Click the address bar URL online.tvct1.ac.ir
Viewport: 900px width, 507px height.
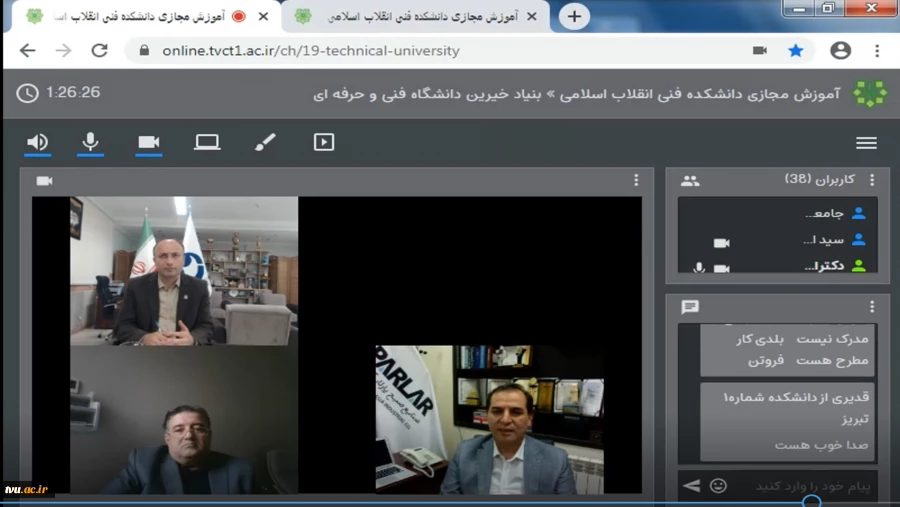310,50
